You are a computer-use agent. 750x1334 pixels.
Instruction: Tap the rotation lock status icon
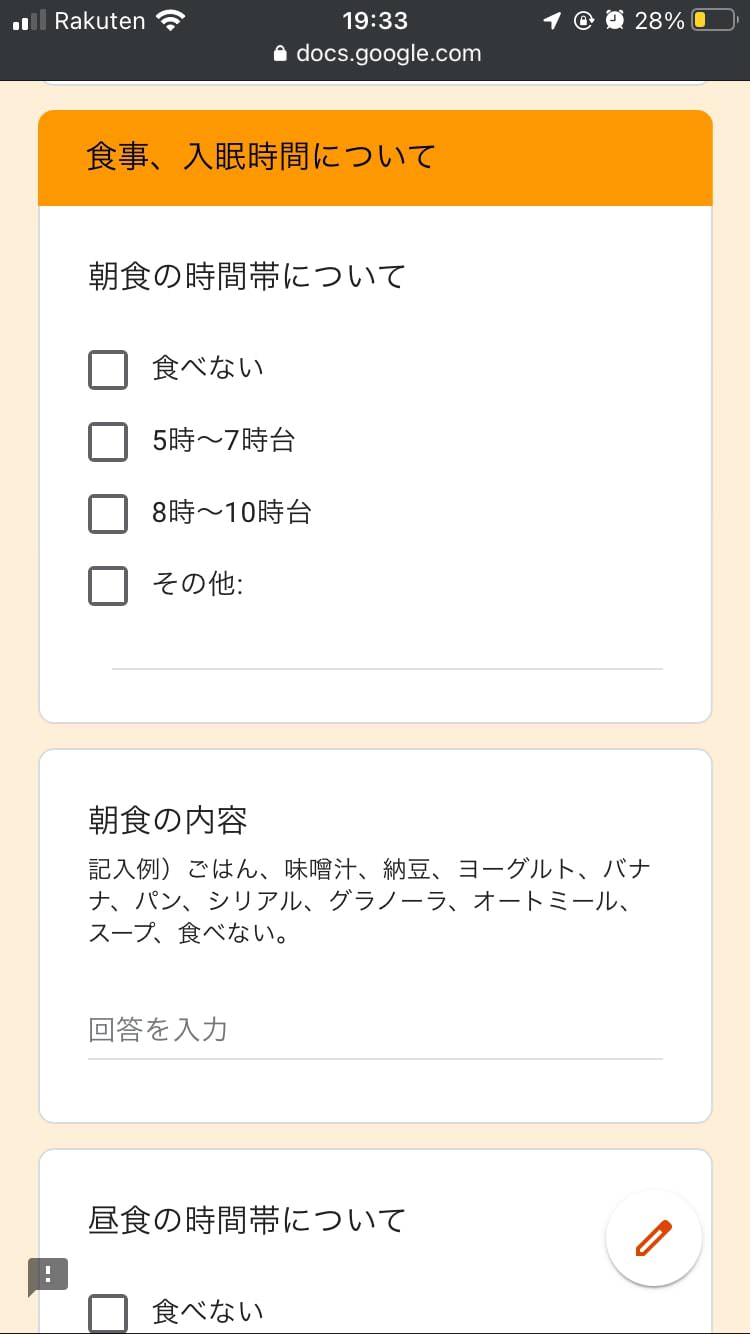pyautogui.click(x=584, y=20)
